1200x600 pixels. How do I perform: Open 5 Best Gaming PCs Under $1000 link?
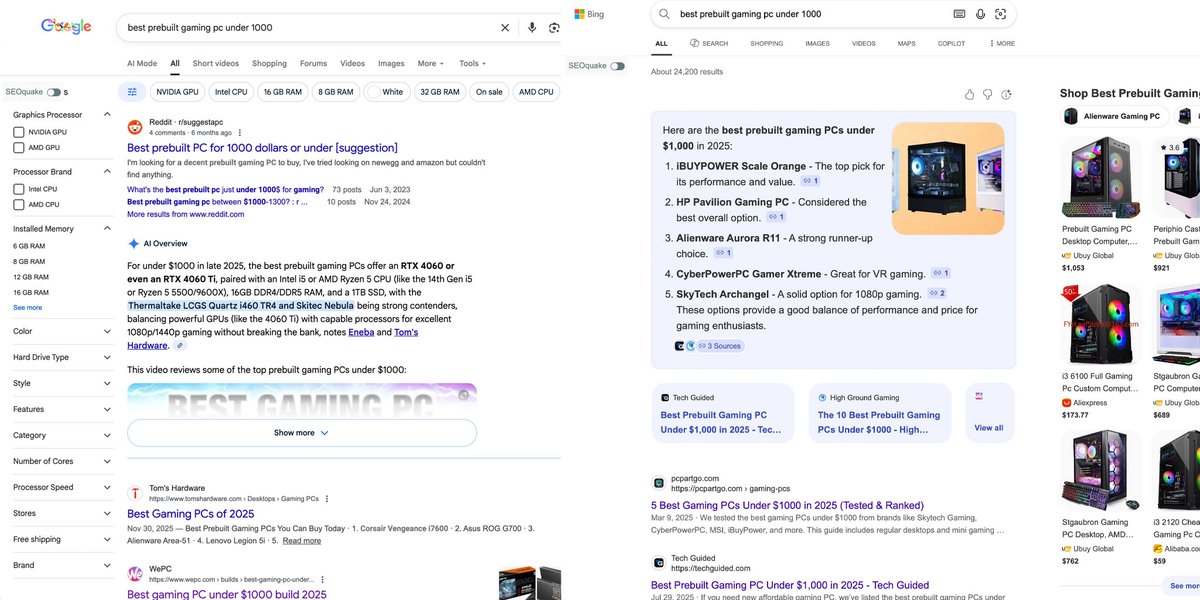coord(787,506)
